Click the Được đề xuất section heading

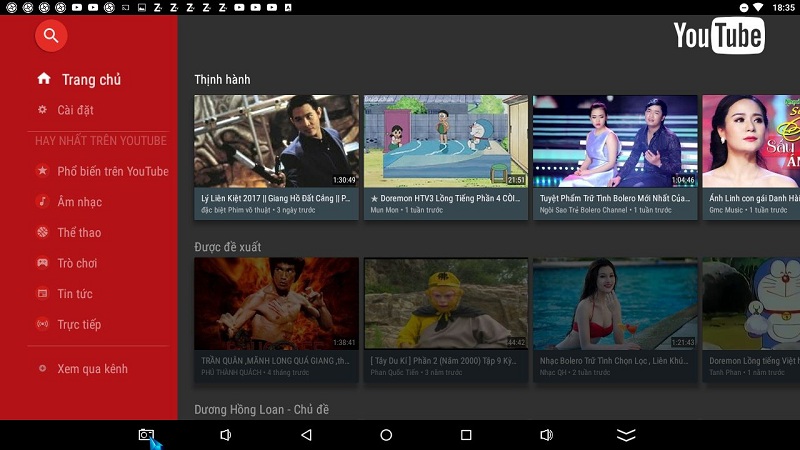coord(228,247)
